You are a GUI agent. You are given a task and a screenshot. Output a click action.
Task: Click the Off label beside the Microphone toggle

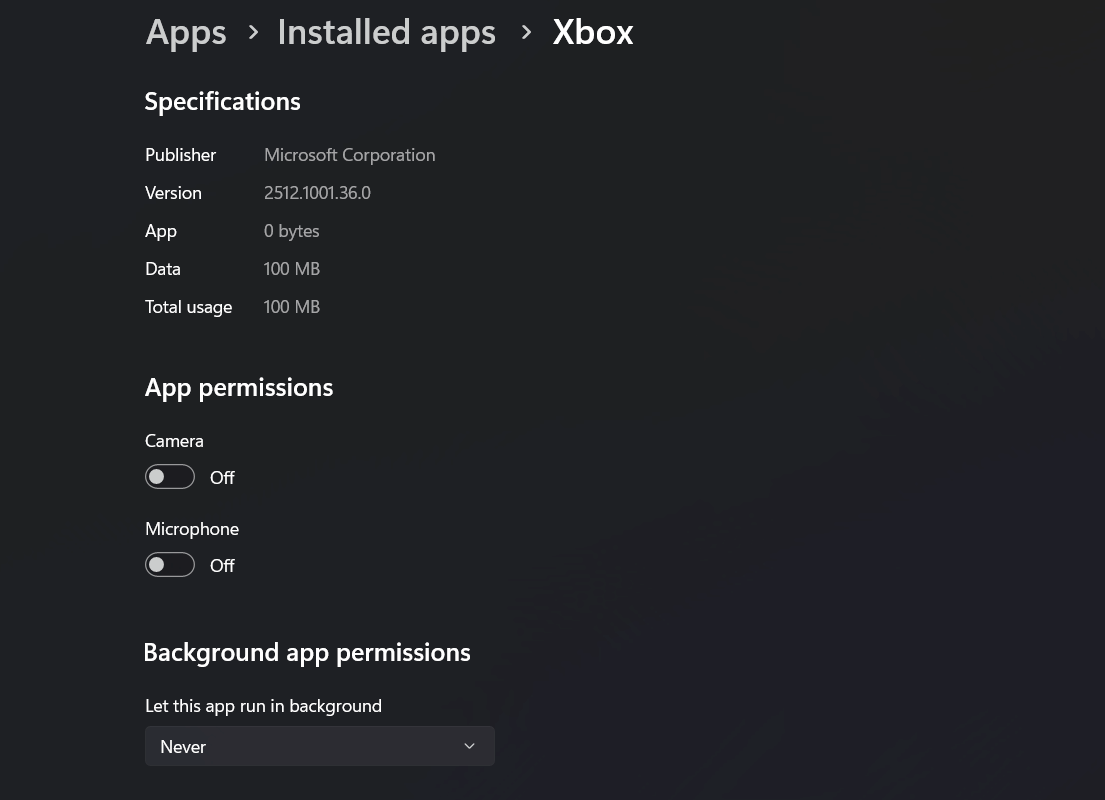tap(222, 566)
